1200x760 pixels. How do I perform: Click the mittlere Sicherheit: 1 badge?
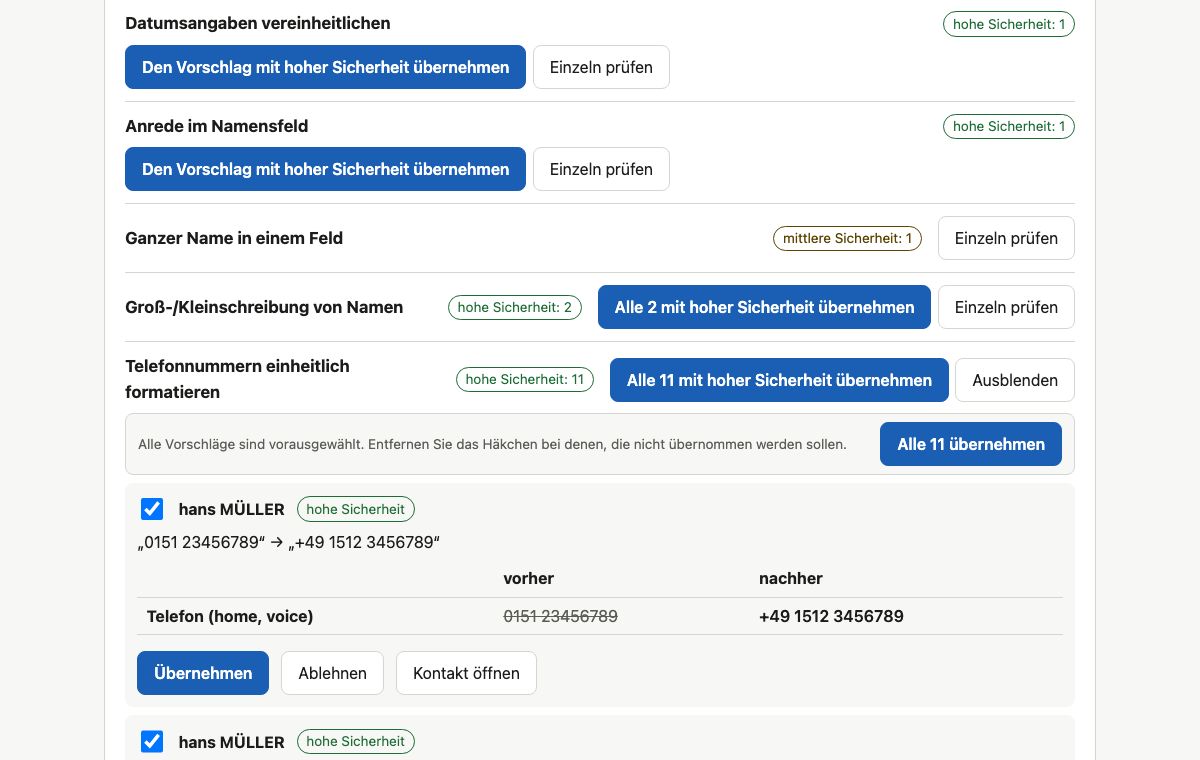point(847,238)
